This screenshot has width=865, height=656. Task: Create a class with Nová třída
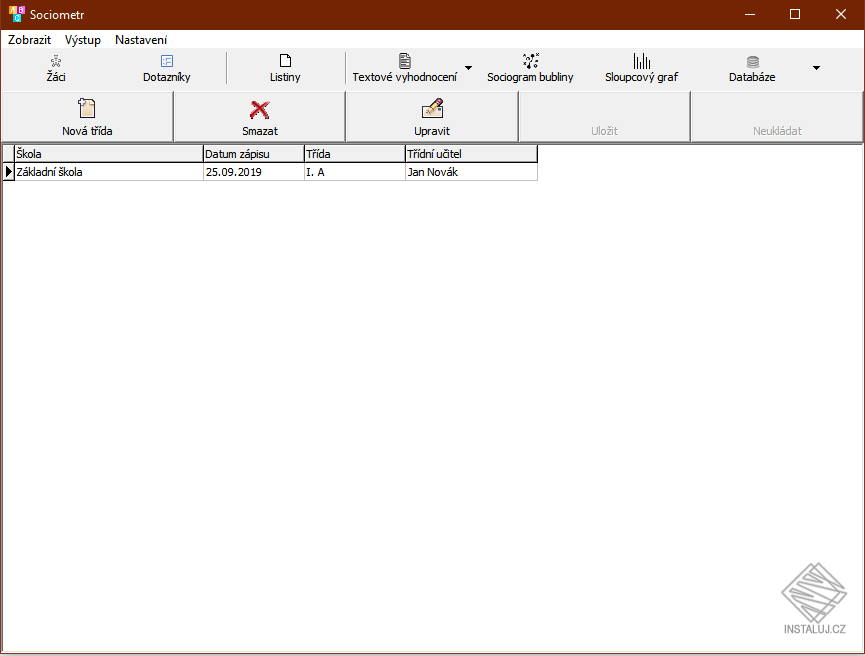[x=87, y=117]
